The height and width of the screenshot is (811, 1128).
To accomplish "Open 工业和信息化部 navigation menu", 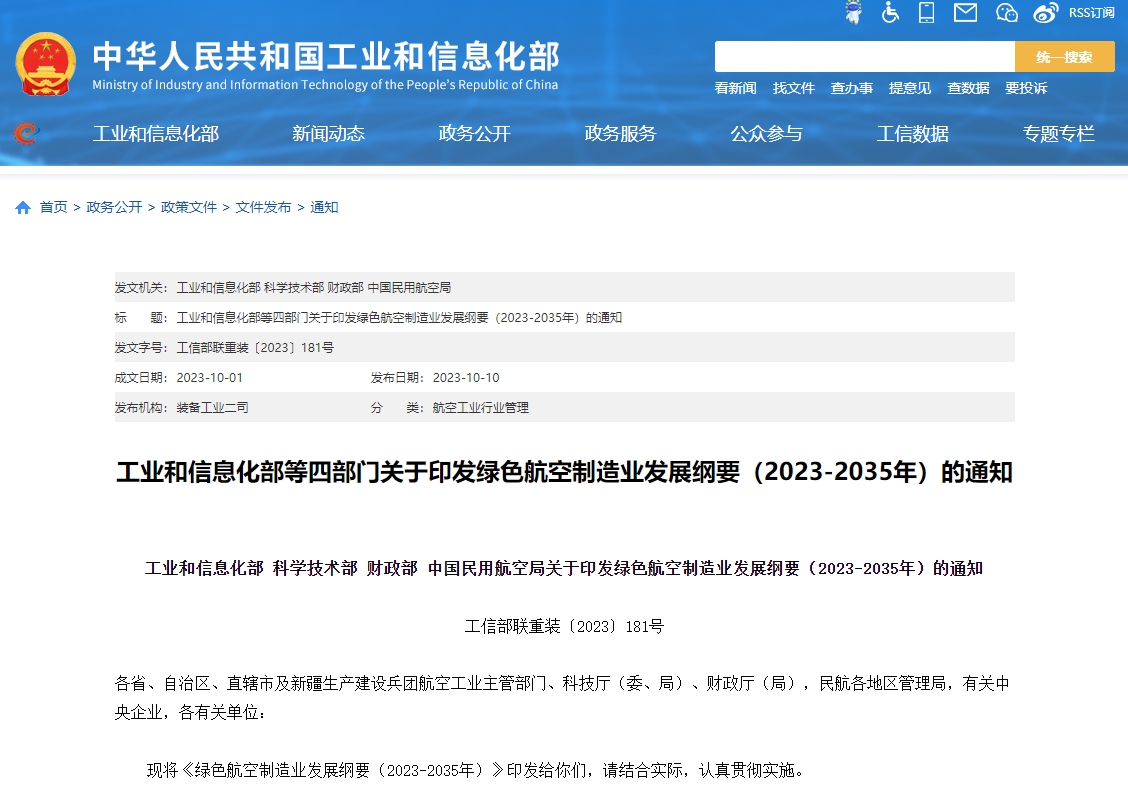I will [x=156, y=134].
